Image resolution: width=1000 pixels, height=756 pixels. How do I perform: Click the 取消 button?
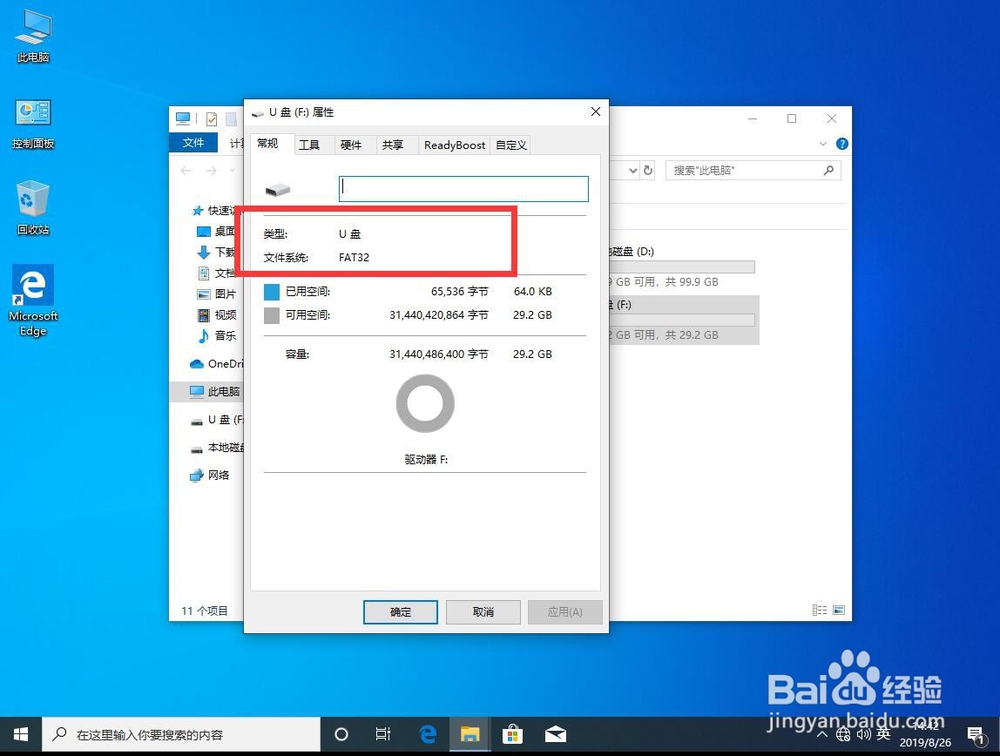[x=483, y=612]
